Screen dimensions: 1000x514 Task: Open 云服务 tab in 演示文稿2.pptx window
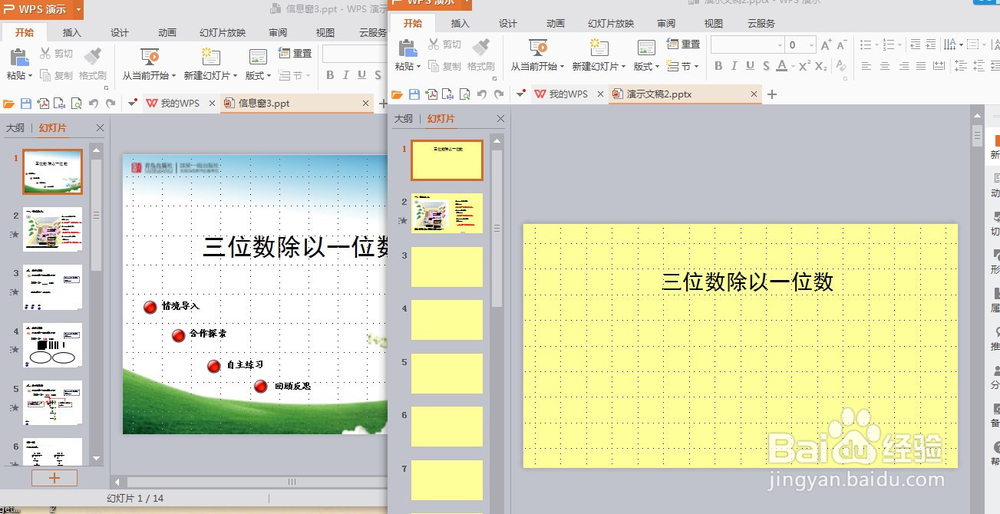761,24
